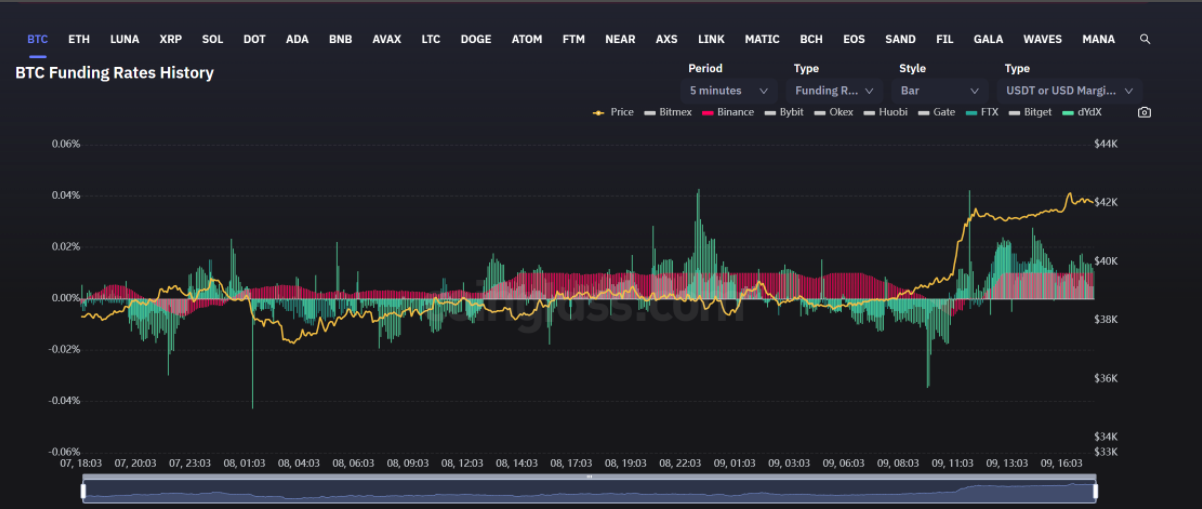Expand the Type dropdown showing Funding R...
1202x509 pixels.
[835, 90]
